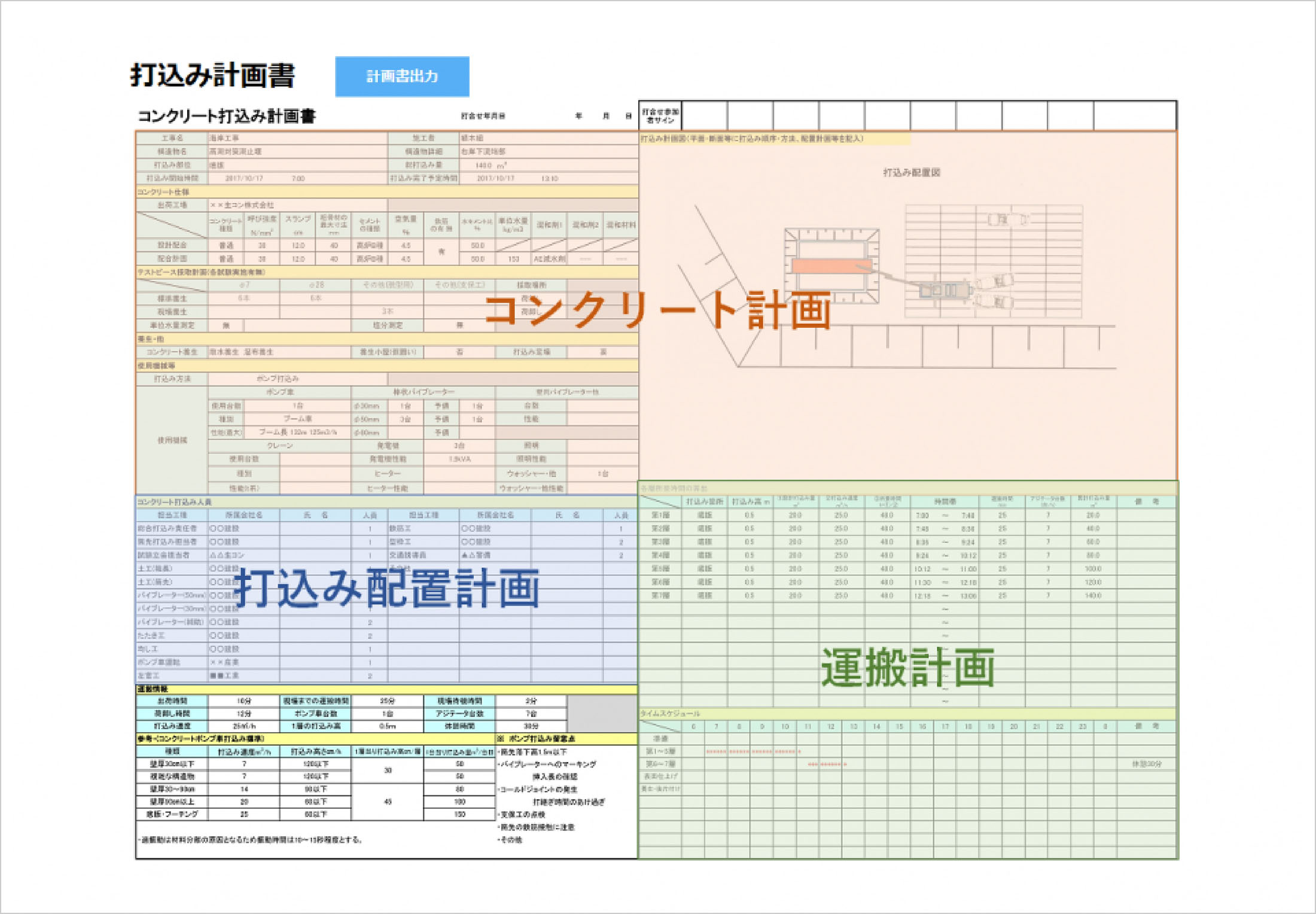
Task: Click the 鉄筋工 row label
Action: click(424, 529)
